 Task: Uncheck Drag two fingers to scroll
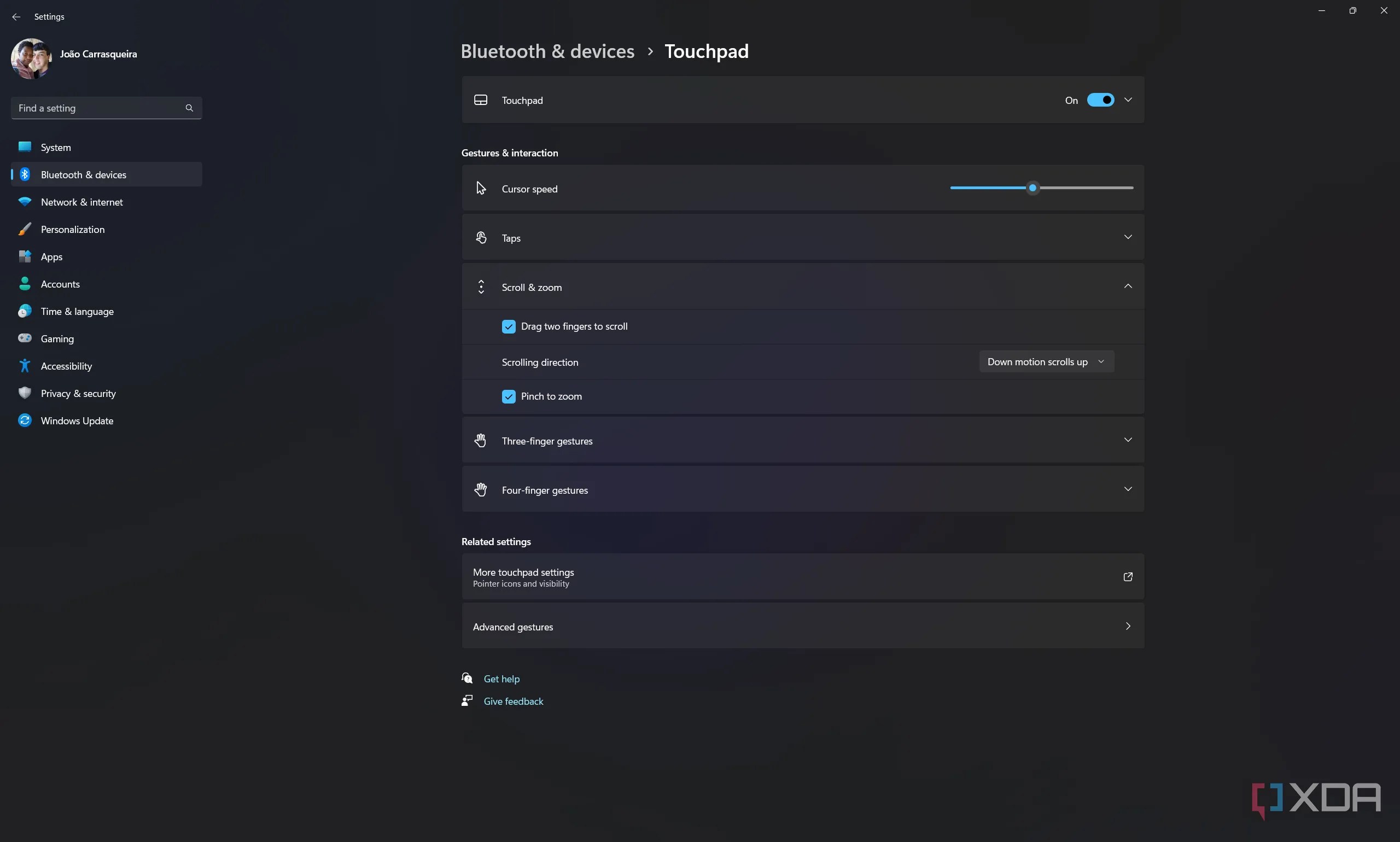[508, 326]
